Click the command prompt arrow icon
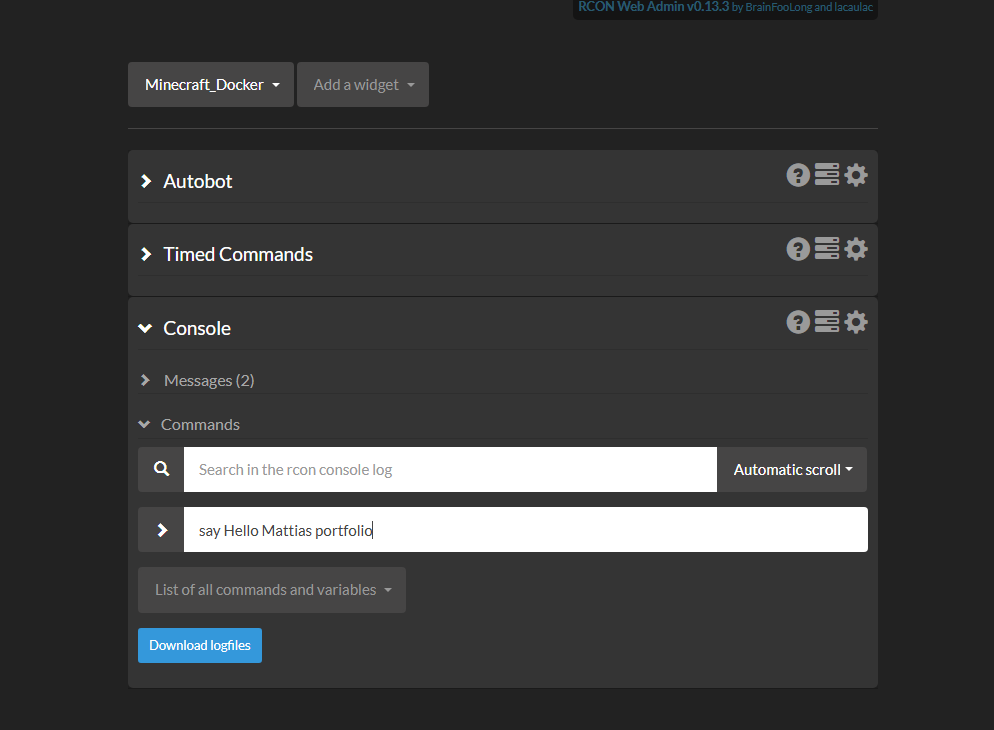994x730 pixels. pyautogui.click(x=161, y=530)
